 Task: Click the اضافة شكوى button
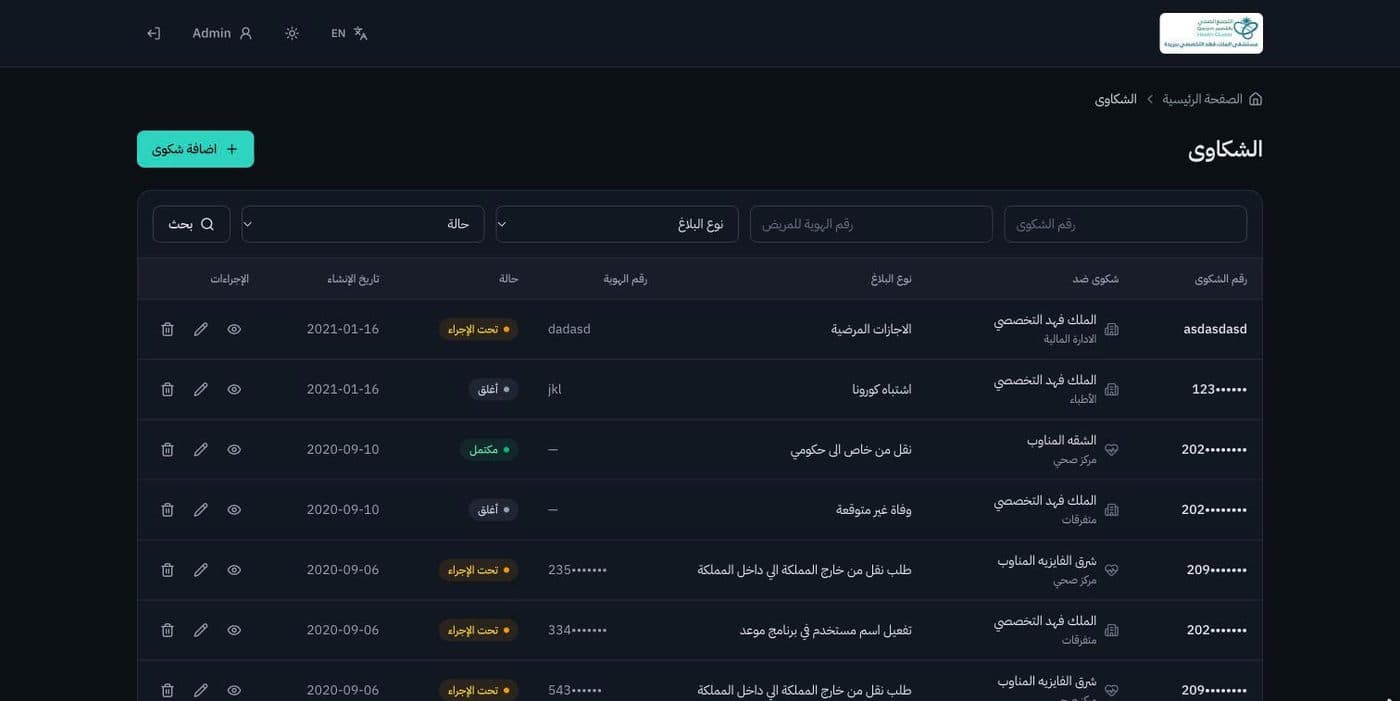coord(195,149)
